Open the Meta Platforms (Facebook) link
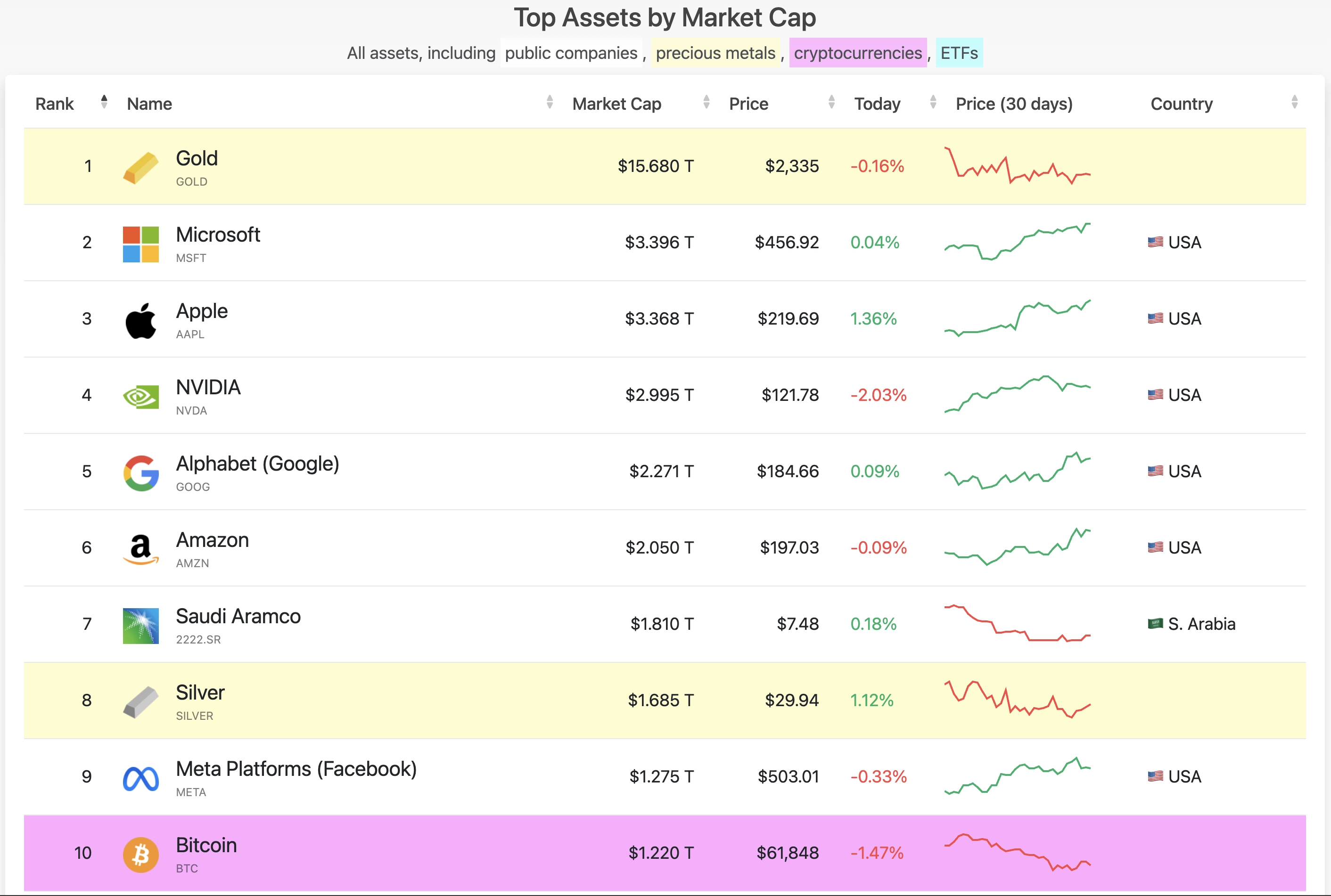This screenshot has width=1331, height=896. pyautogui.click(x=296, y=769)
